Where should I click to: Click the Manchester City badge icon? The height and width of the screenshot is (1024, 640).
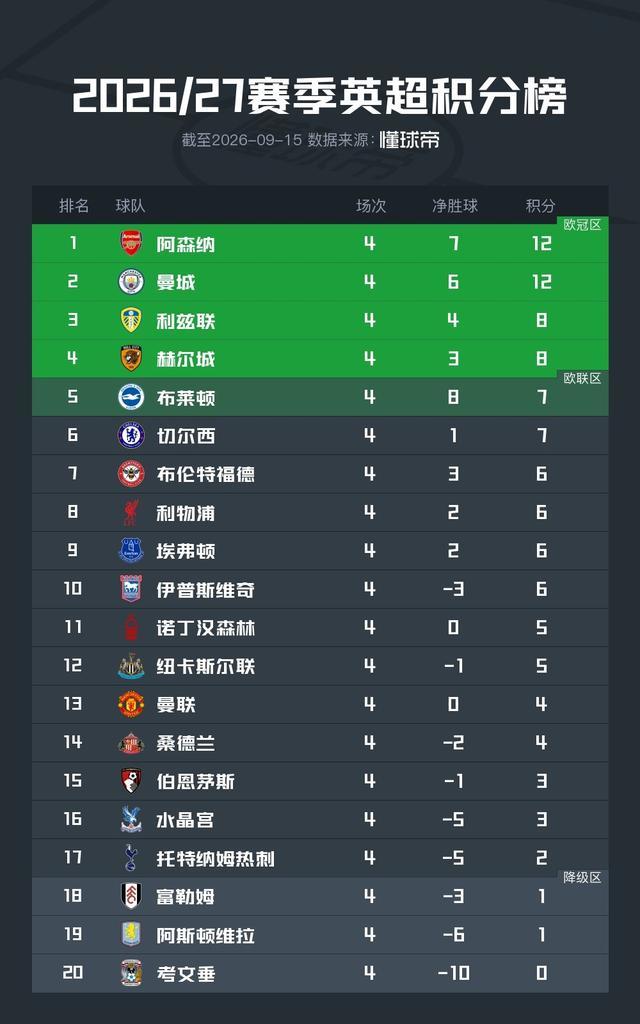(131, 282)
